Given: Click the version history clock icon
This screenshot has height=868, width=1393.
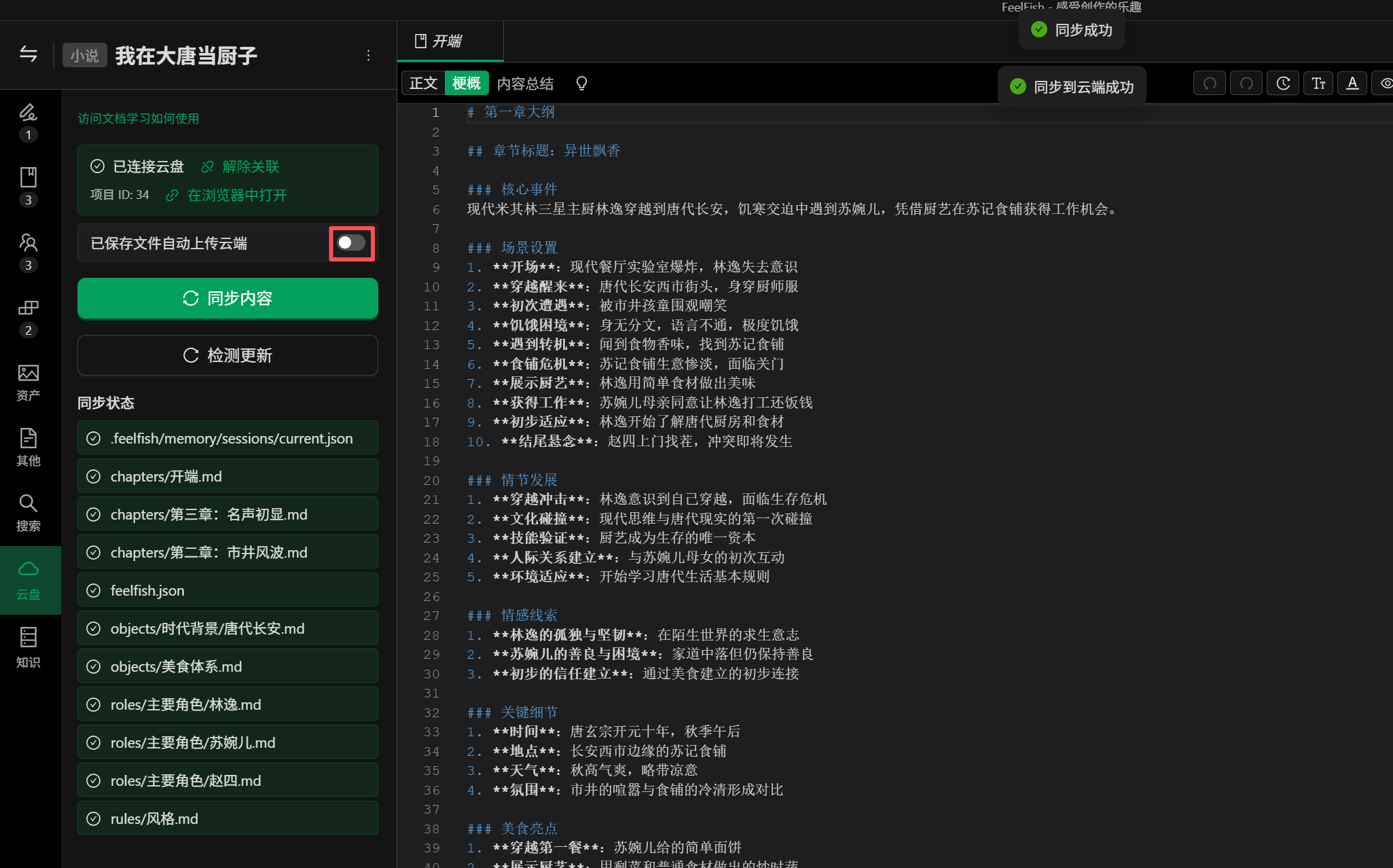Looking at the screenshot, I should pos(1282,84).
